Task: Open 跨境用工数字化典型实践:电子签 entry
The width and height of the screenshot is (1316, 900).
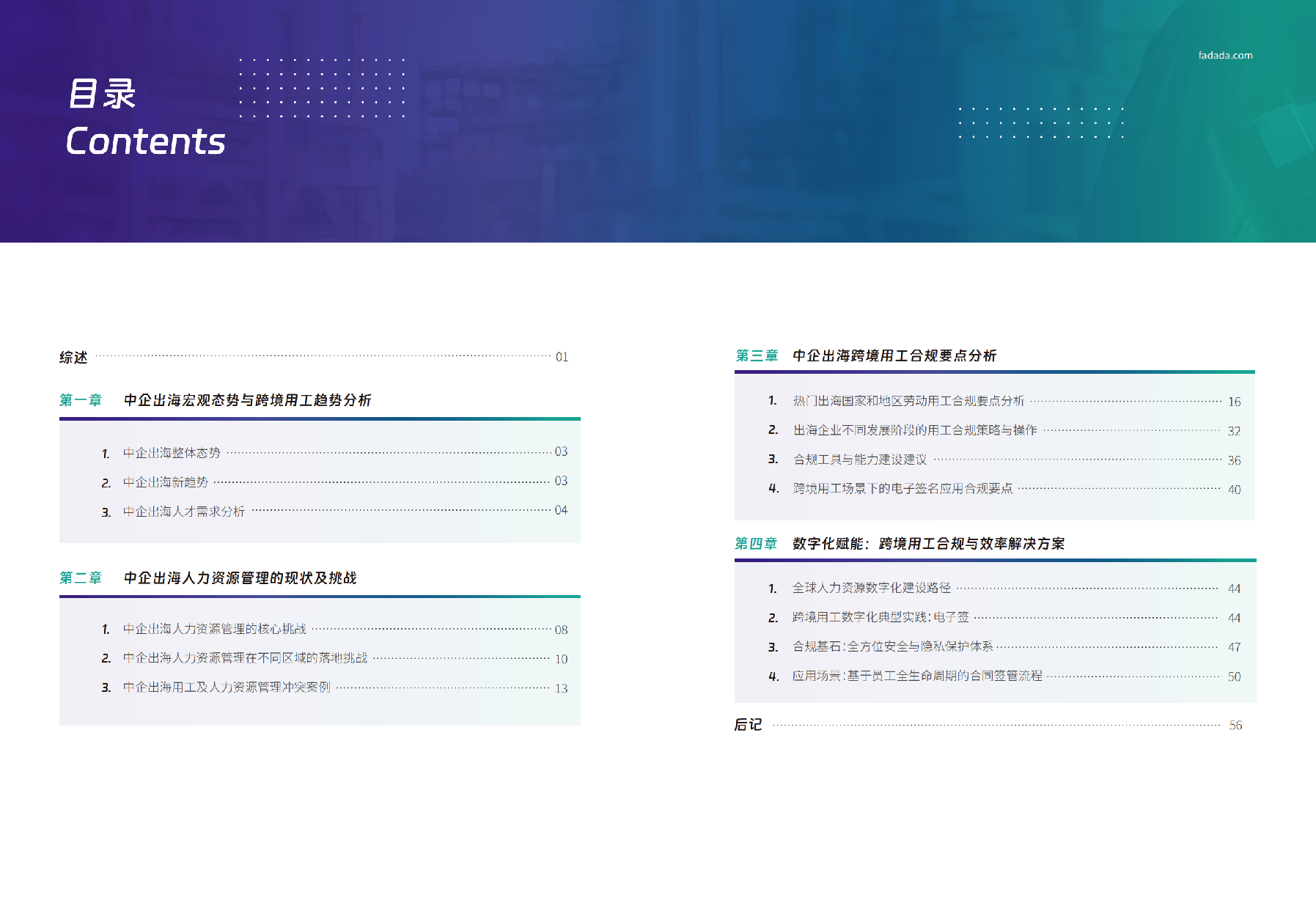Action: click(881, 617)
